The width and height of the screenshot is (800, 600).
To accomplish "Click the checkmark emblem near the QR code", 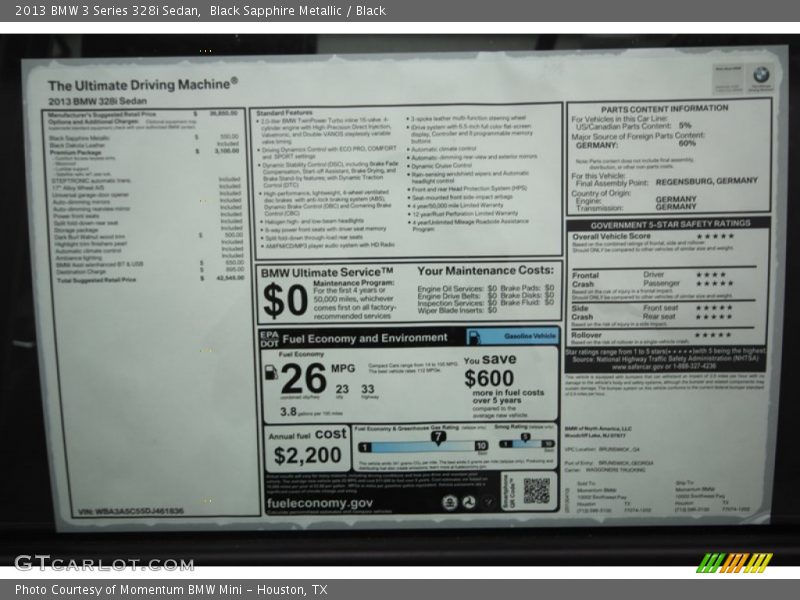I will click(x=488, y=500).
